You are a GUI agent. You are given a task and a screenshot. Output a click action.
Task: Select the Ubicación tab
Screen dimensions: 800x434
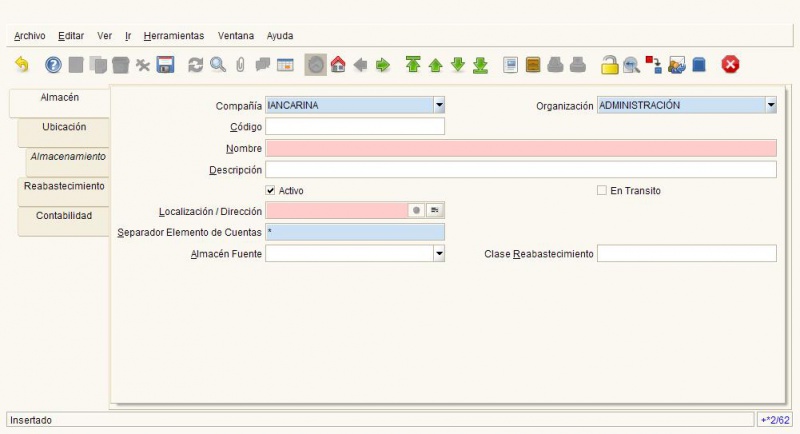pos(64,128)
